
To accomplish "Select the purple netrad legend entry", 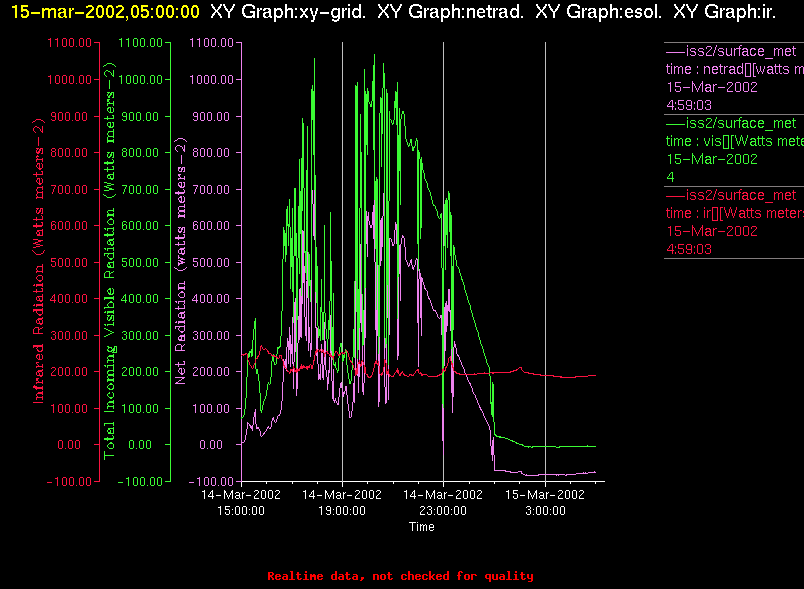I will pyautogui.click(x=734, y=78).
